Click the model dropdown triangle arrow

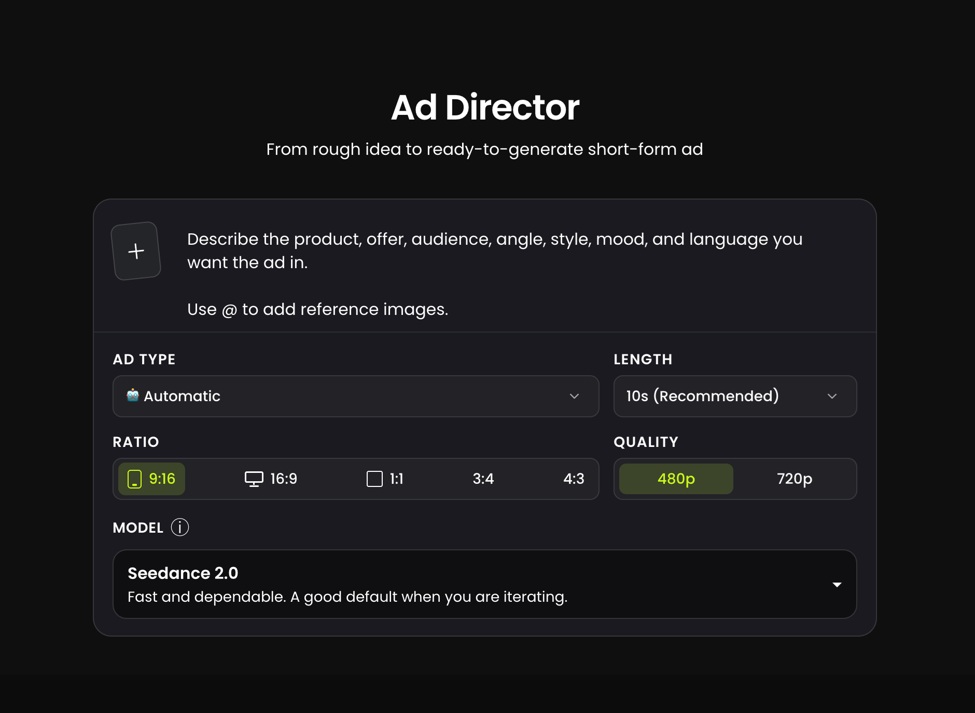point(837,584)
